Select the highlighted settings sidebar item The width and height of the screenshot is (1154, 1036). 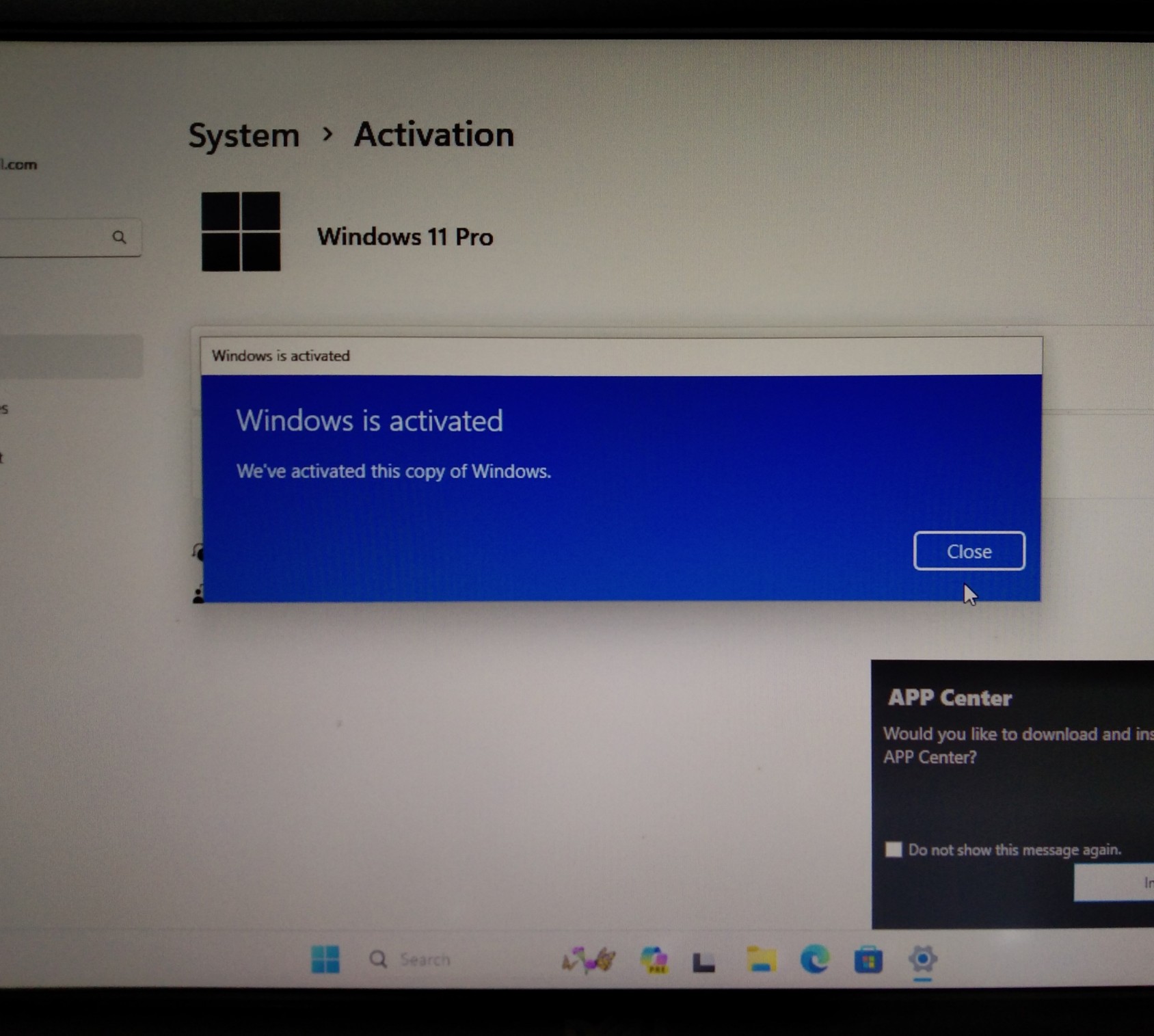68,356
